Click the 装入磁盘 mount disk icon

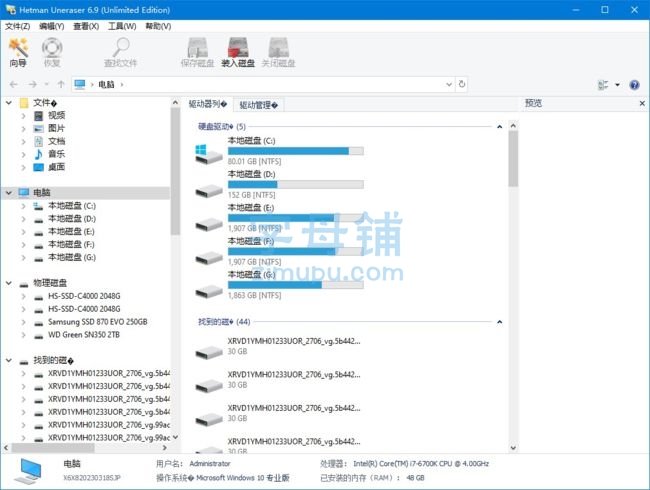tap(238, 48)
